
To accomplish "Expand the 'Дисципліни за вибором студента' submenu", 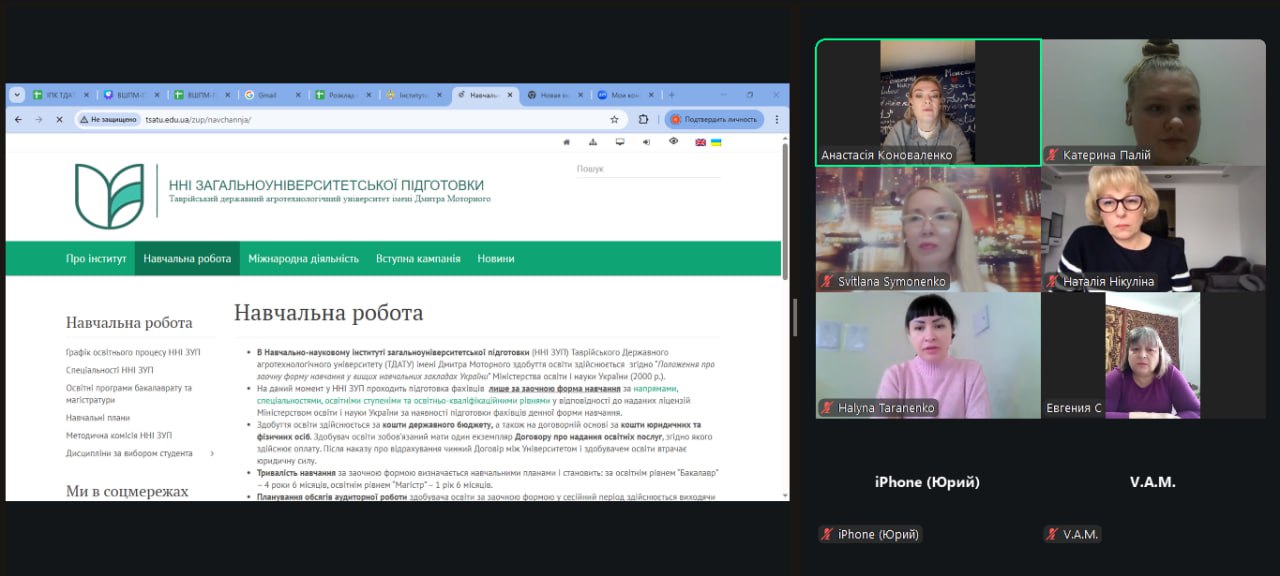I will [x=212, y=453].
